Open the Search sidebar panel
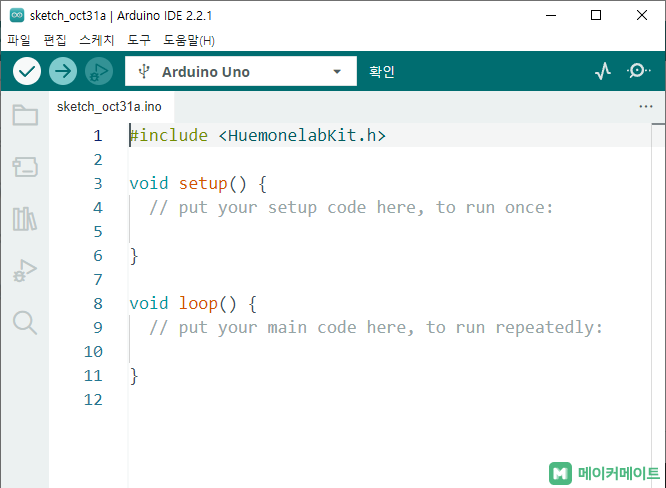 (x=25, y=322)
